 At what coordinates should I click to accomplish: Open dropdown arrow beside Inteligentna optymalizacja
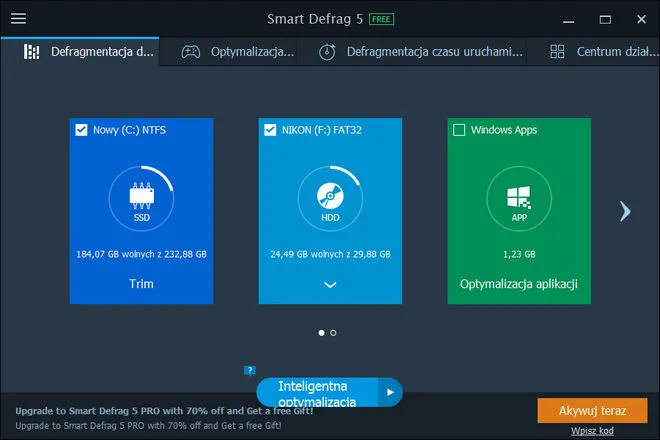click(x=390, y=392)
